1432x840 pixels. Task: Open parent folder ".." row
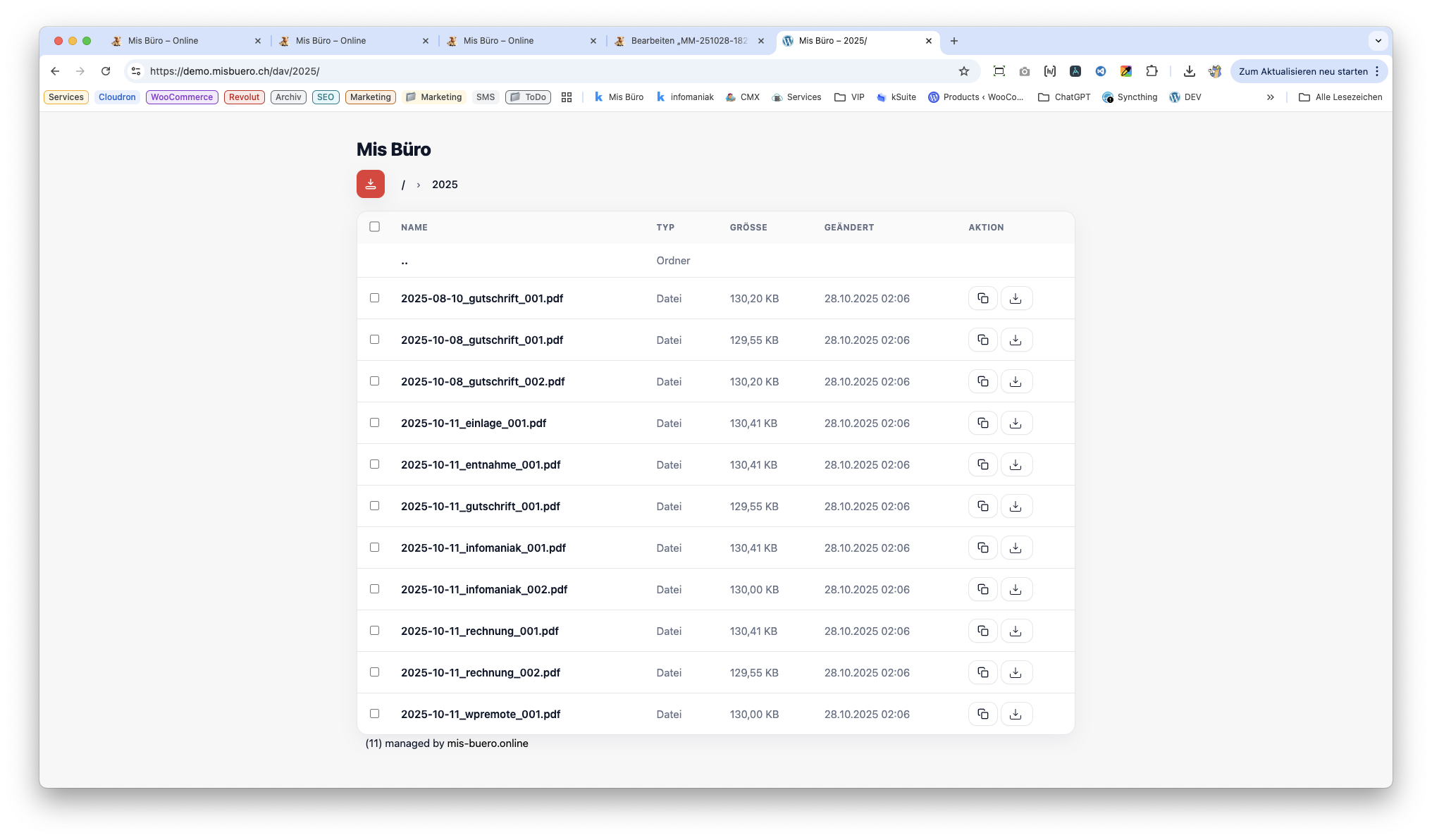pyautogui.click(x=405, y=261)
